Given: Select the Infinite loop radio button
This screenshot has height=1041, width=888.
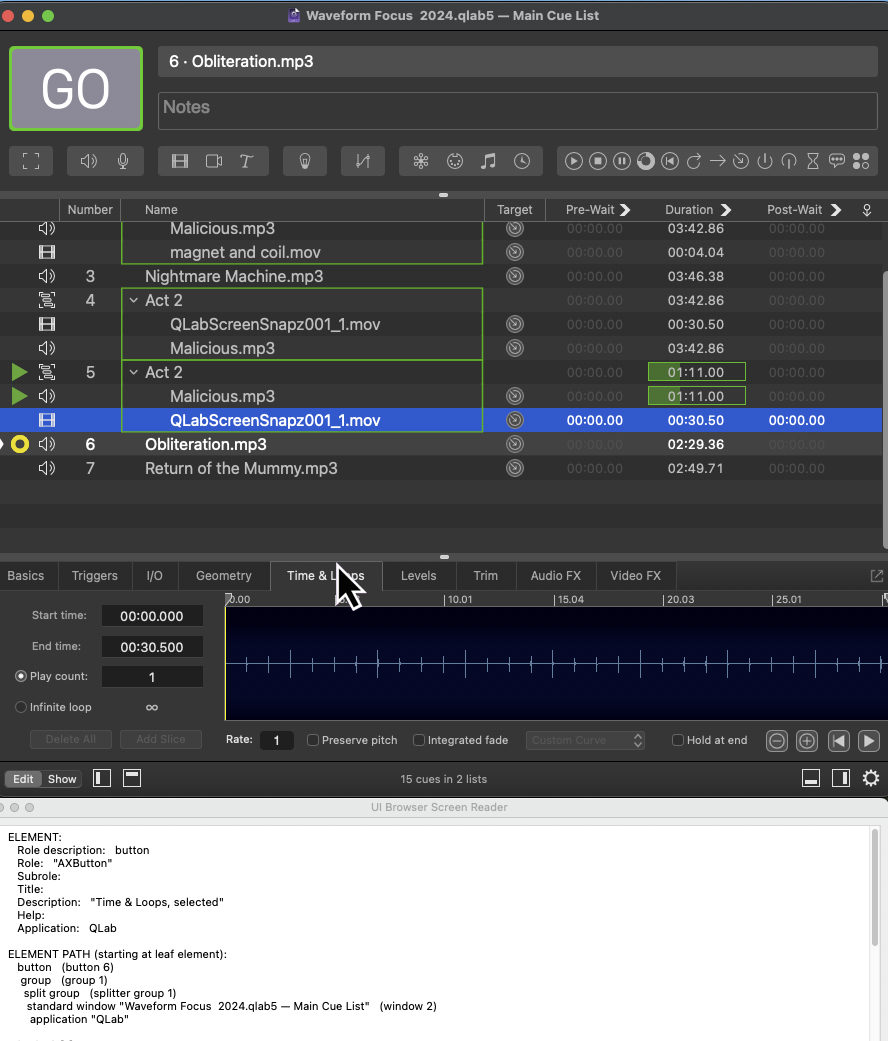Looking at the screenshot, I should pos(21,707).
